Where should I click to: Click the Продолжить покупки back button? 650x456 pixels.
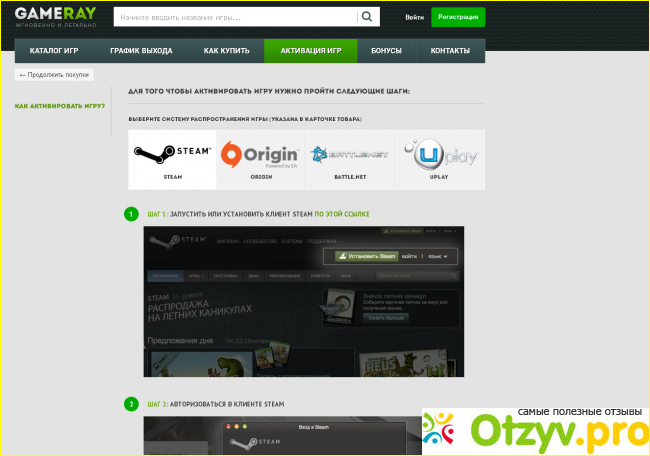[x=54, y=75]
